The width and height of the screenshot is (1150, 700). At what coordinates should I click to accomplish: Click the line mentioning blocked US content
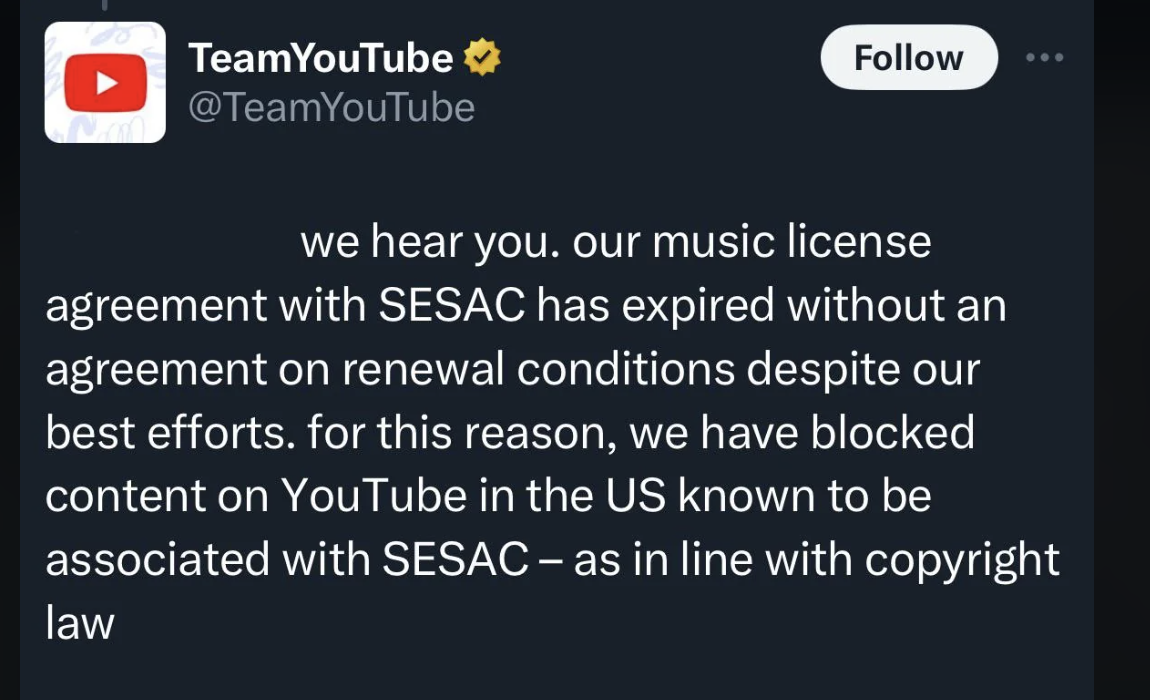click(x=490, y=495)
